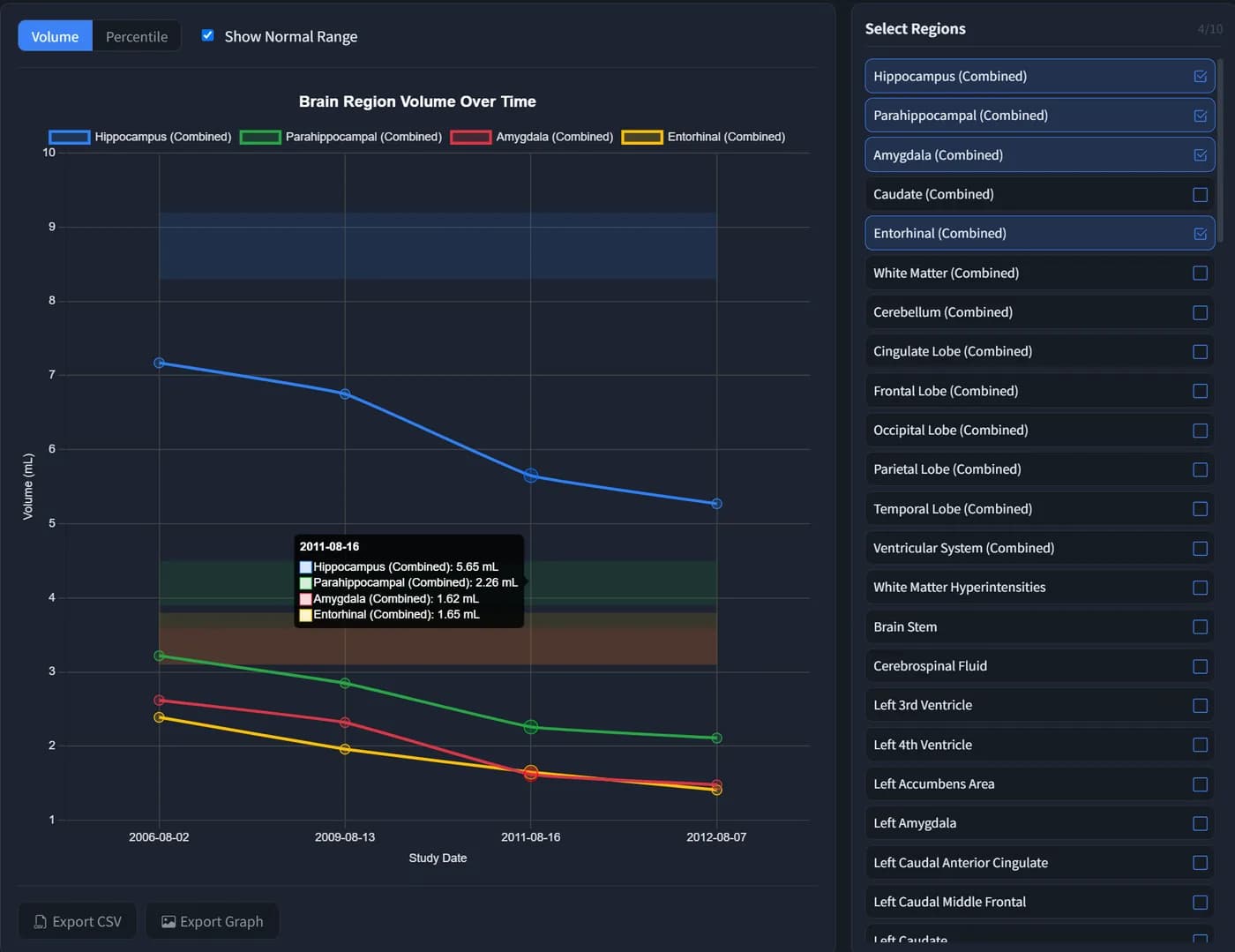1235x952 pixels.
Task: Click the Hippocampus data point at 2009-08-13
Action: click(345, 394)
